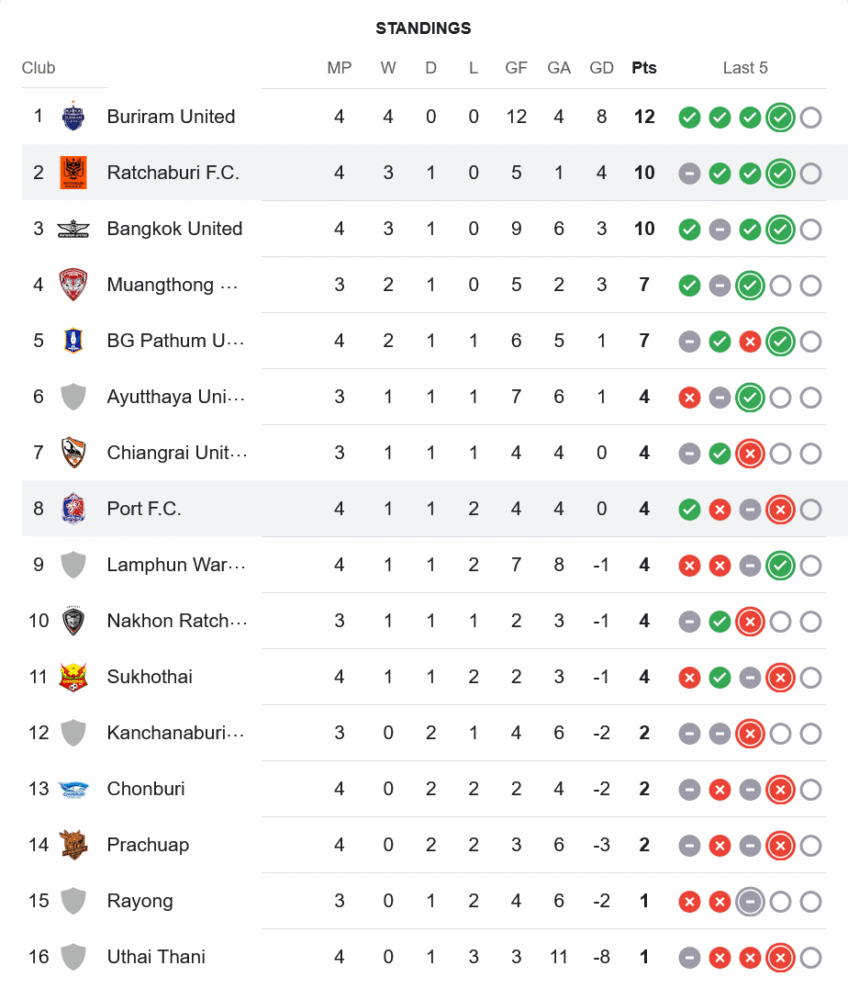Click the Buriram United club crest

[x=73, y=117]
